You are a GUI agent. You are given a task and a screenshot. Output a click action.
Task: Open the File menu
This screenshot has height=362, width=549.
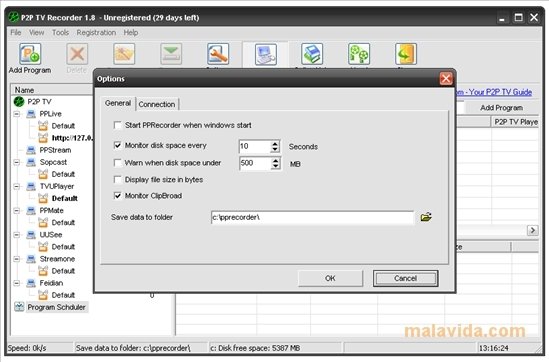coord(16,33)
